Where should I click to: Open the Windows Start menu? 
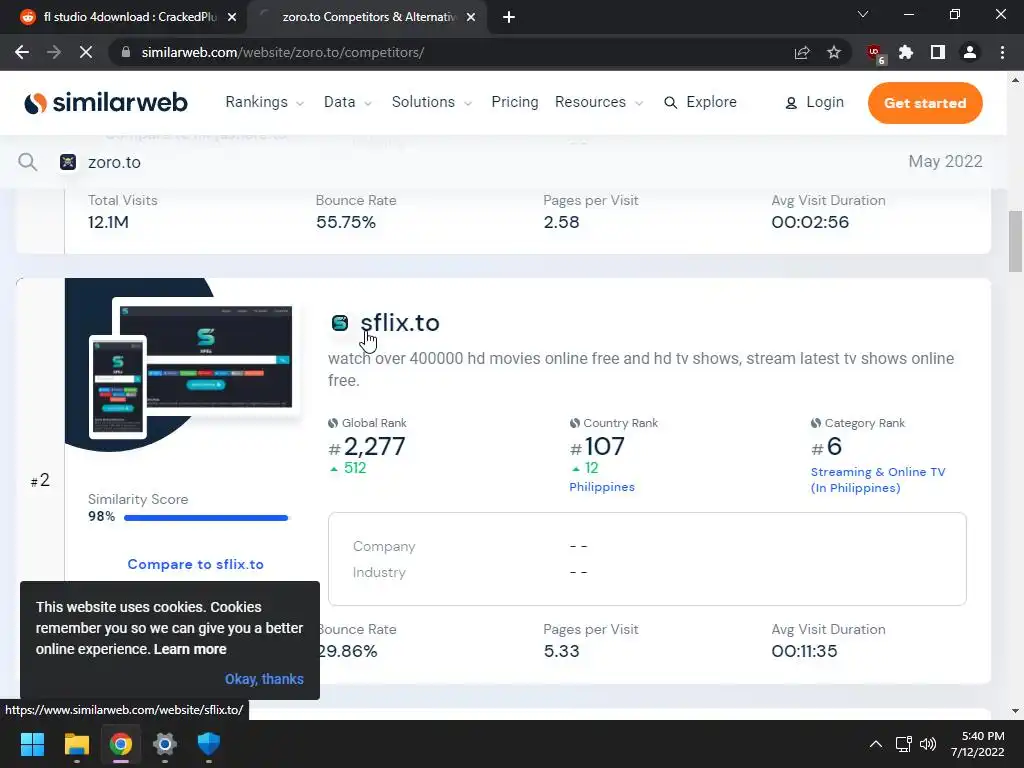(32, 744)
